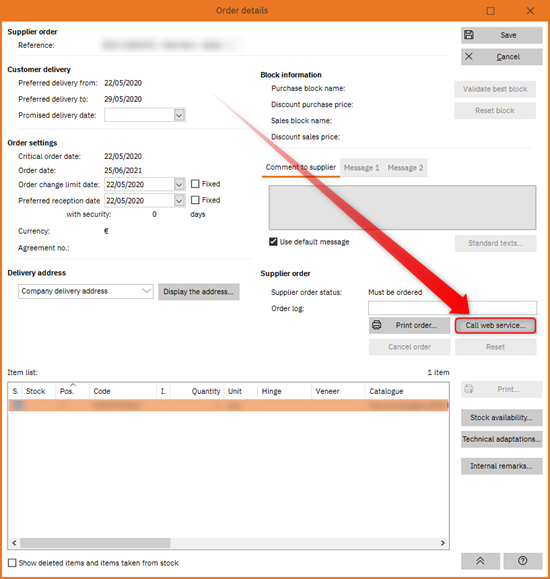Enable Fixed for preferred reception date

195,200
